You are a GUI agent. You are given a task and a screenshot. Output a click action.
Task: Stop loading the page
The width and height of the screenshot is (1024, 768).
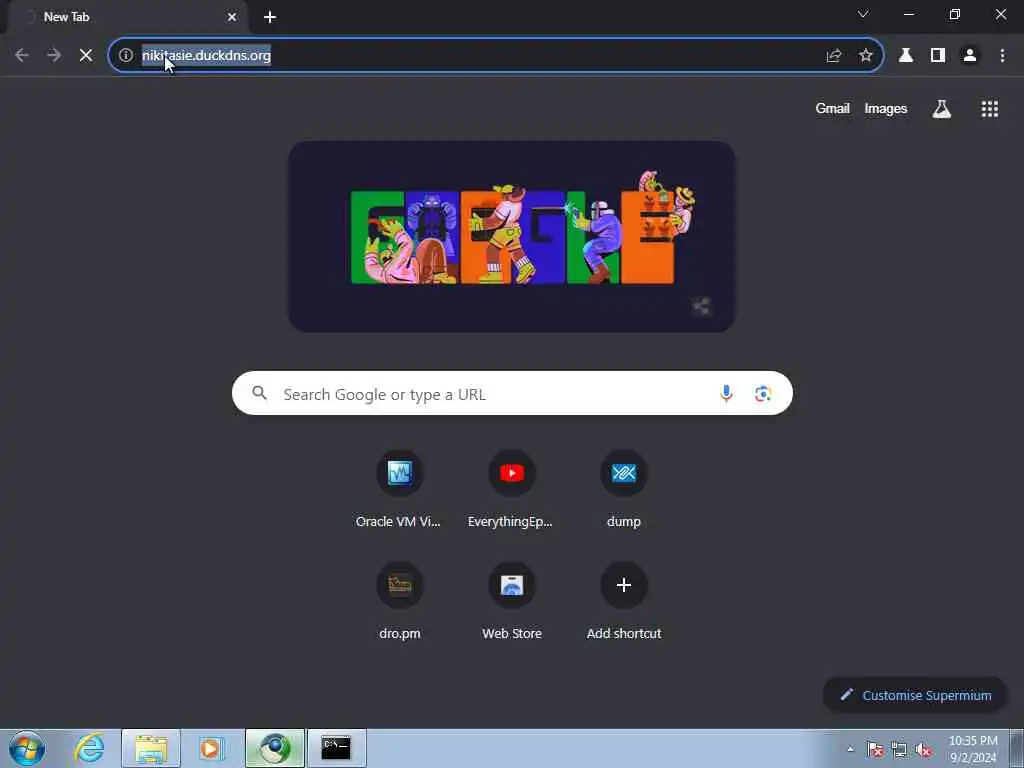[86, 56]
